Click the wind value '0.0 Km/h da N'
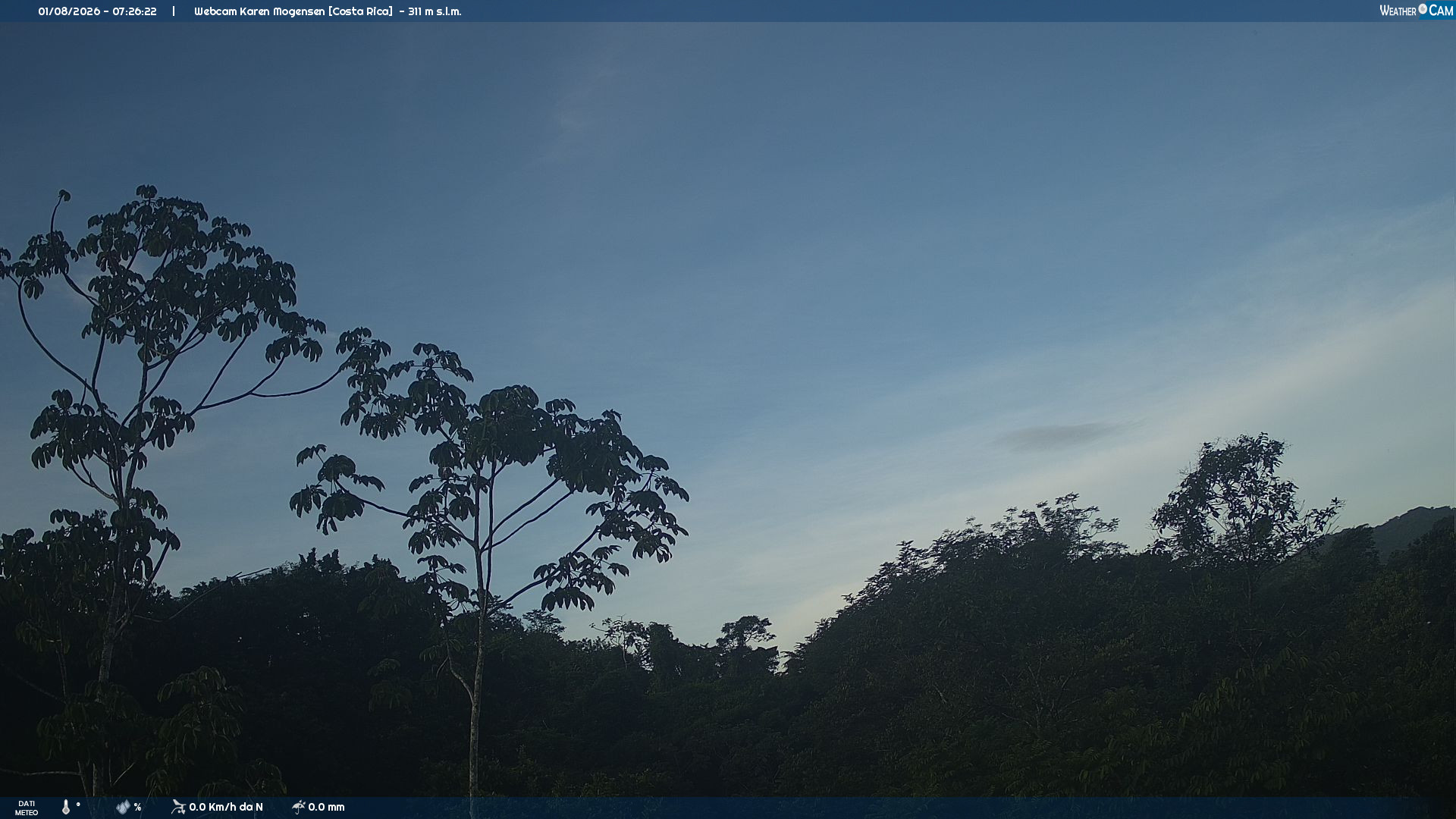Viewport: 1456px width, 819px height. 226,807
